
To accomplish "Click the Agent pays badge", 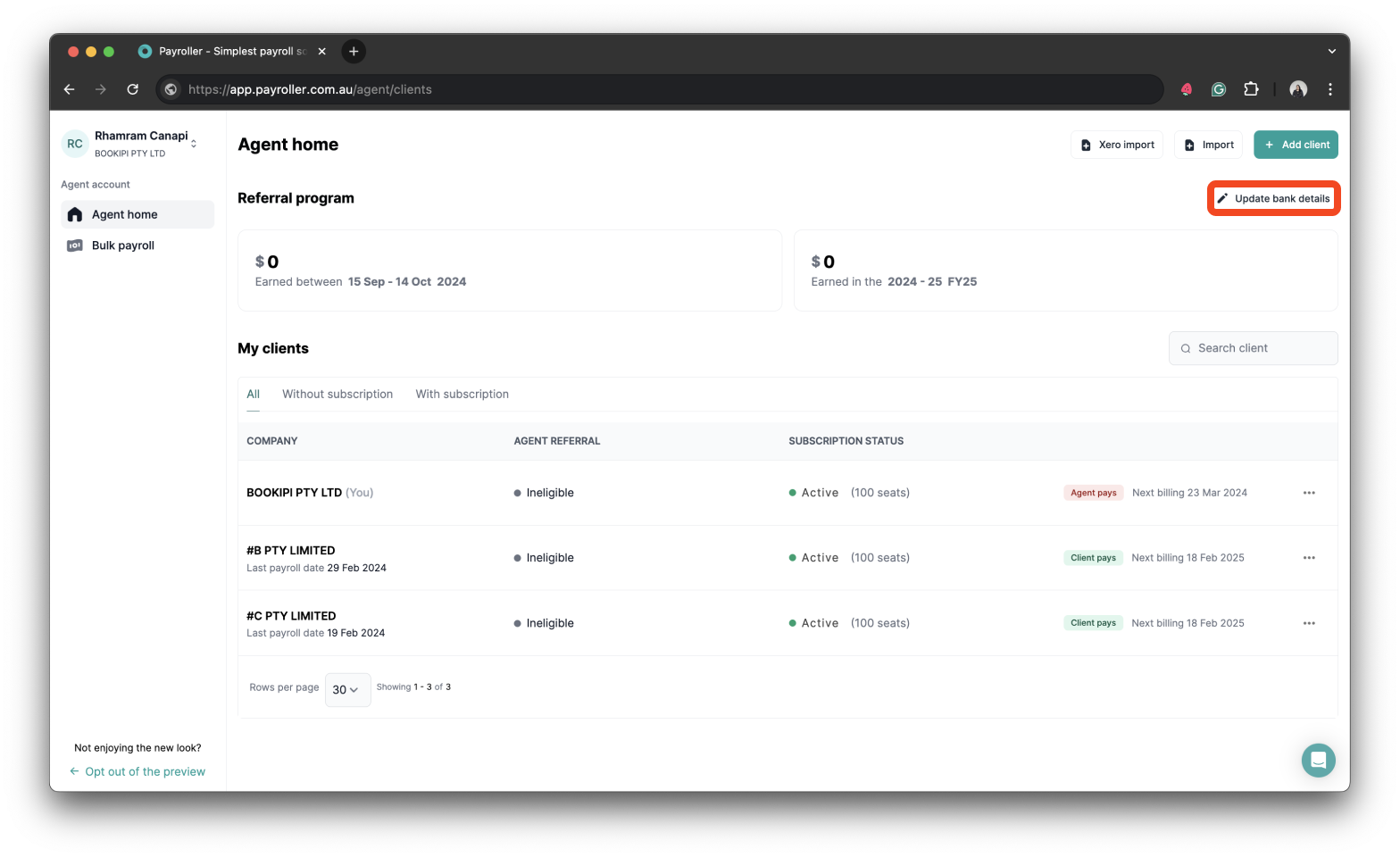I will click(1094, 493).
